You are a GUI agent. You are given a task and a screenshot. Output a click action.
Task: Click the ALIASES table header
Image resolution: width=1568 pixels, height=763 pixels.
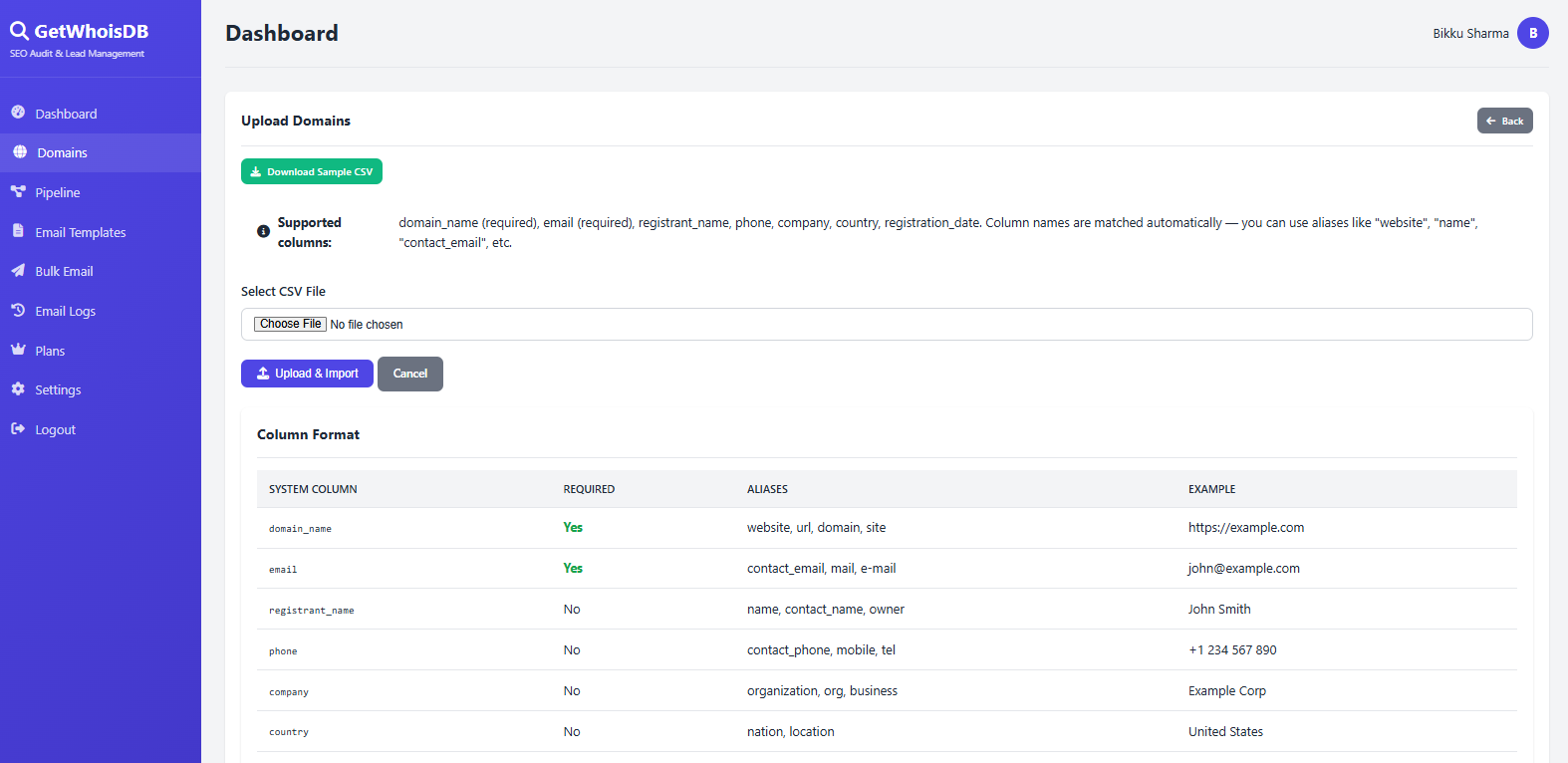pos(767,489)
